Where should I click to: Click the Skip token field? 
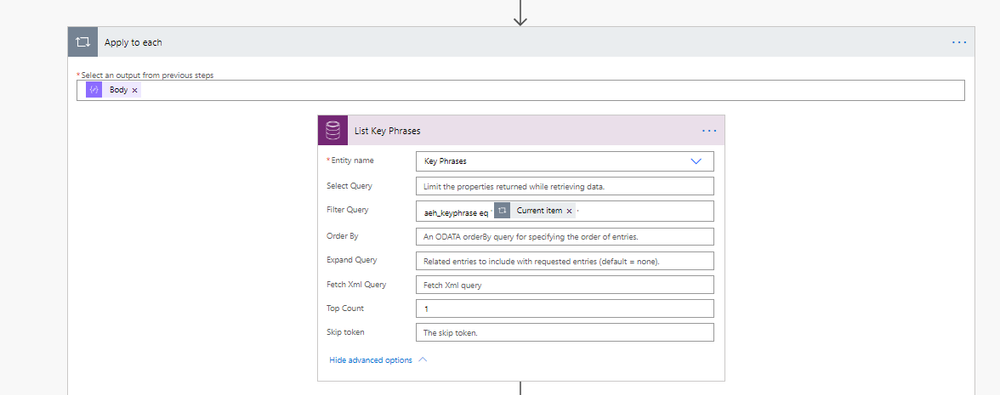click(565, 332)
